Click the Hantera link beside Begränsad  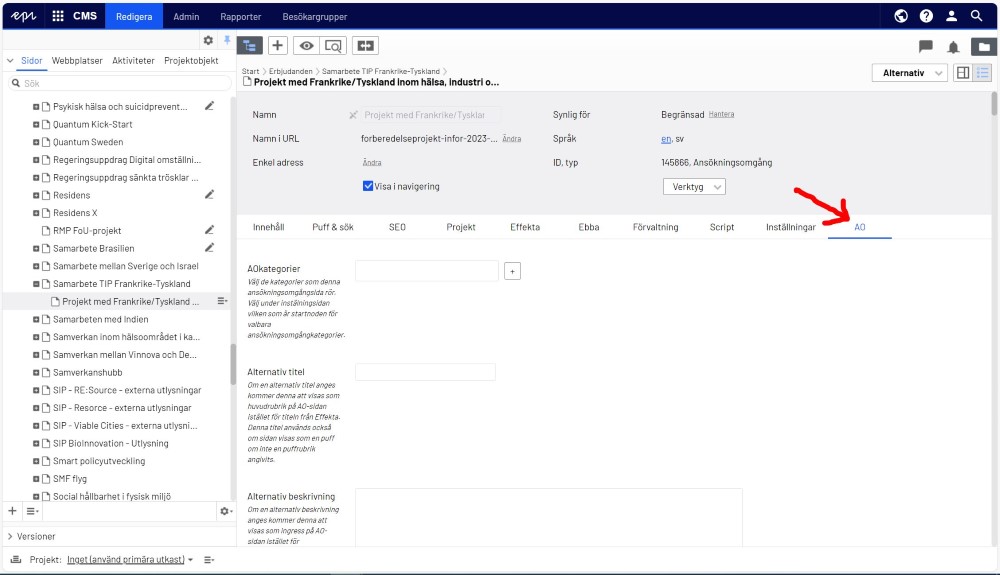click(x=721, y=115)
